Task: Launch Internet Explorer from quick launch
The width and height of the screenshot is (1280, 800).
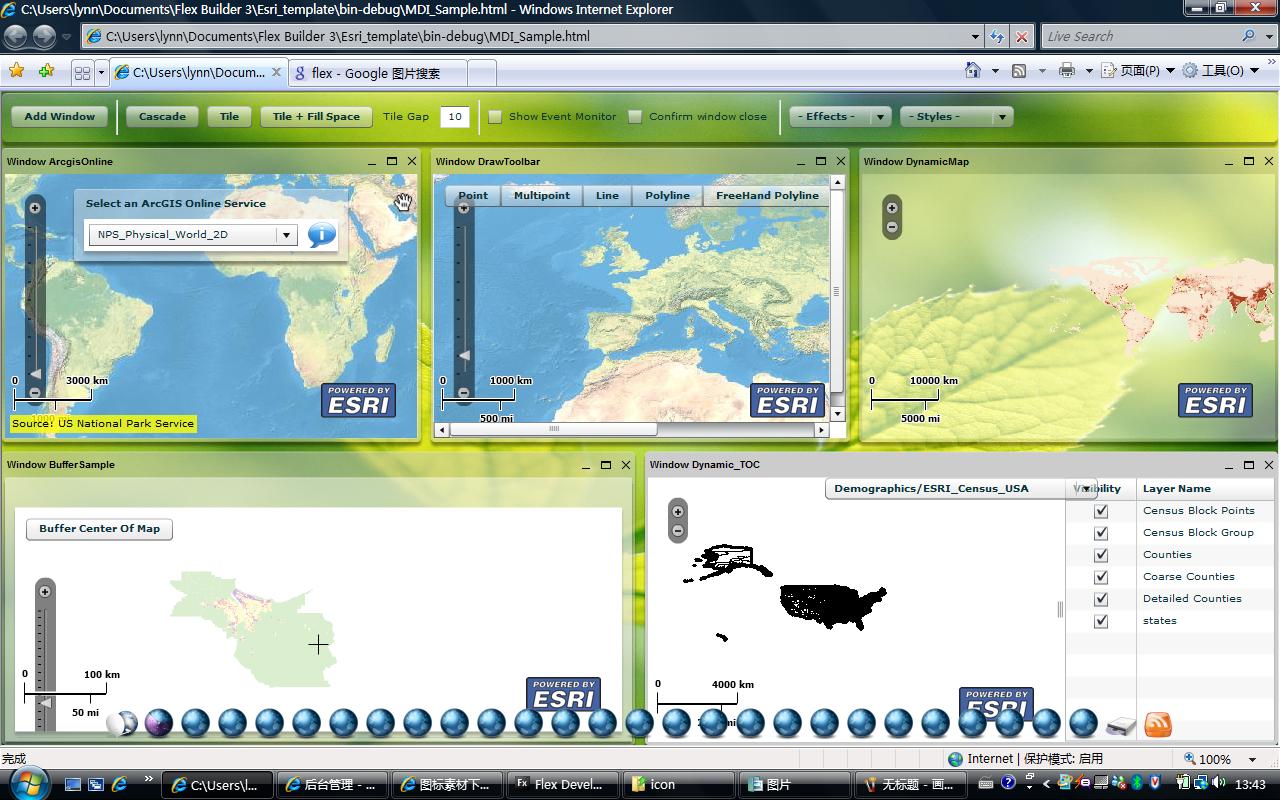Action: pyautogui.click(x=119, y=784)
